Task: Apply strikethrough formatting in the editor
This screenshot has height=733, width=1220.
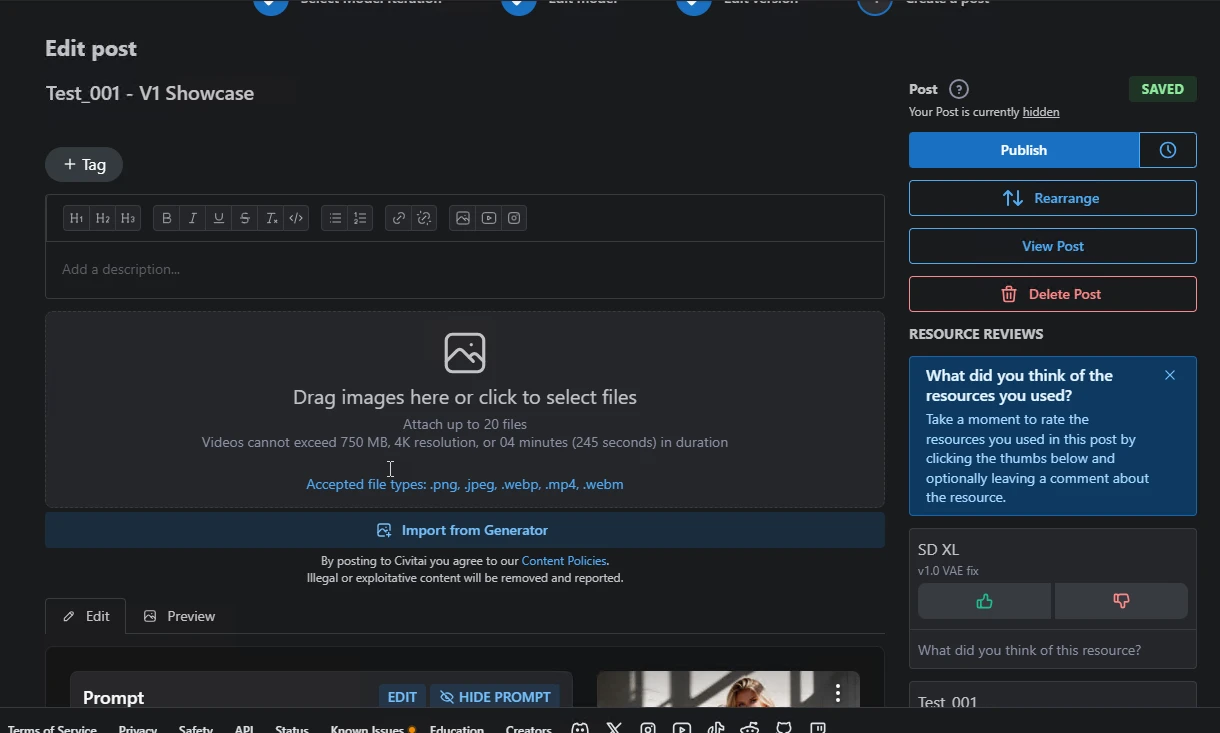Action: coord(245,218)
